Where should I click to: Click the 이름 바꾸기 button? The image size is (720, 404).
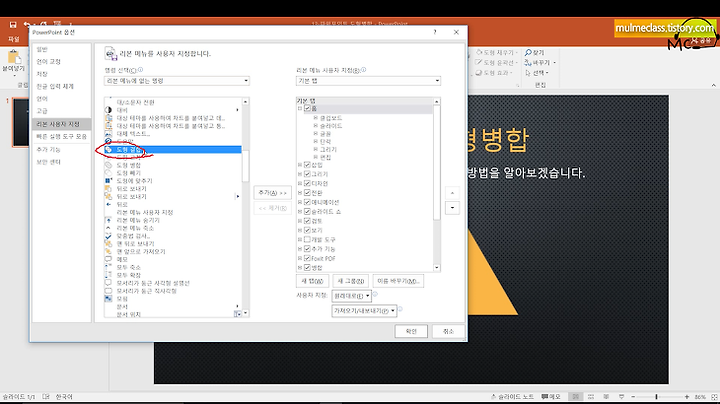click(x=398, y=281)
